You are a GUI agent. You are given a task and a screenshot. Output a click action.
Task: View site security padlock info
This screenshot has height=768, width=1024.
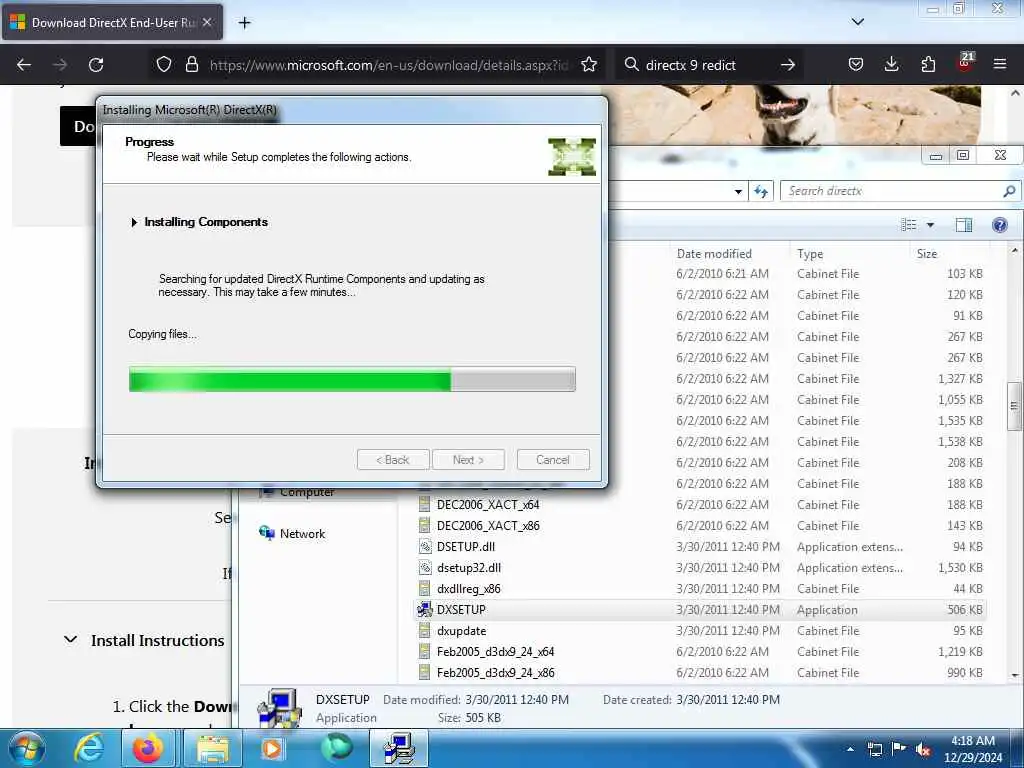(x=191, y=65)
